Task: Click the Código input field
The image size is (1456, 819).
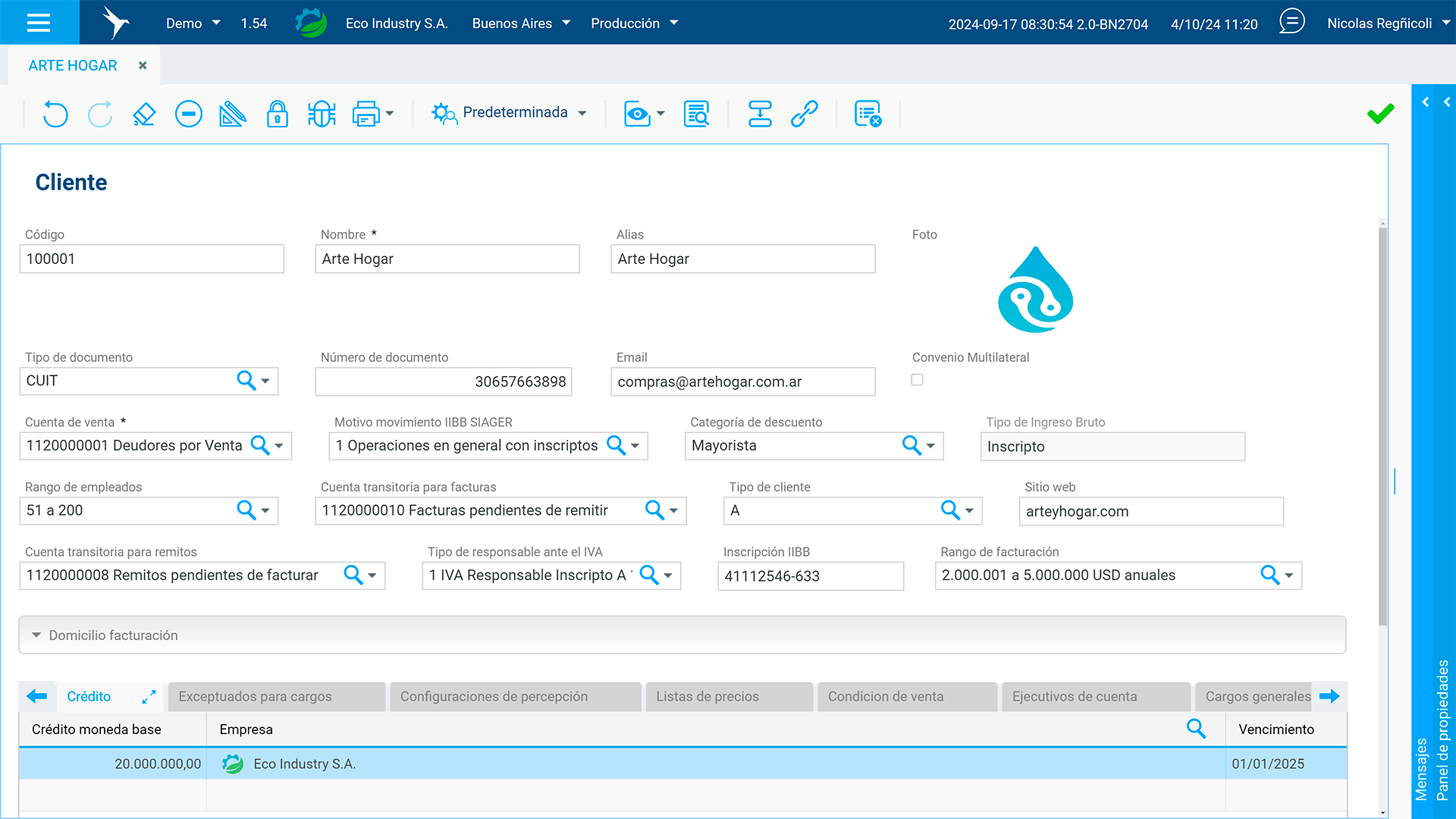Action: click(152, 259)
